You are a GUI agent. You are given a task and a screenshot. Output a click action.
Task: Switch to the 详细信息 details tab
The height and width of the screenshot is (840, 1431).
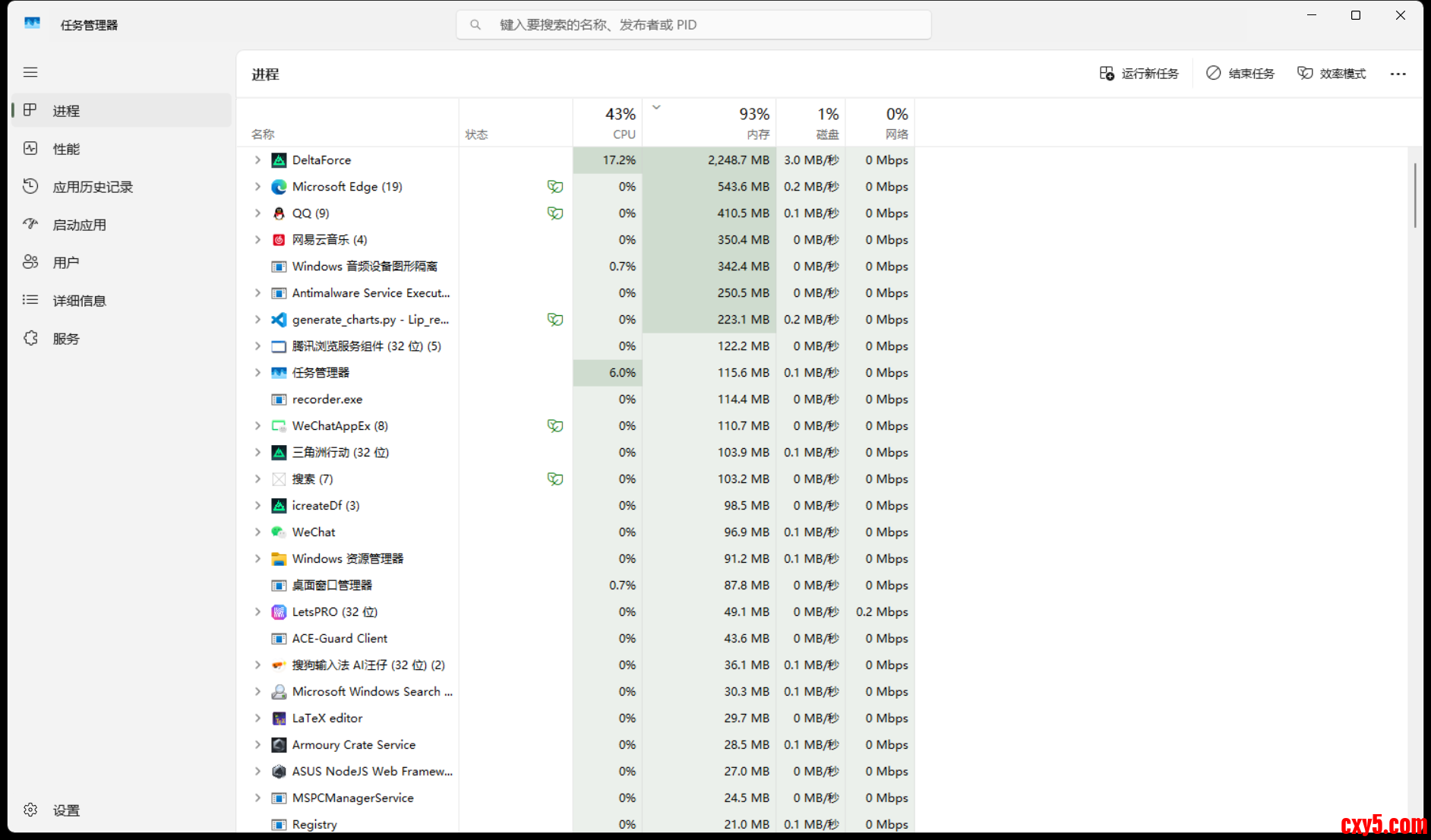click(79, 301)
